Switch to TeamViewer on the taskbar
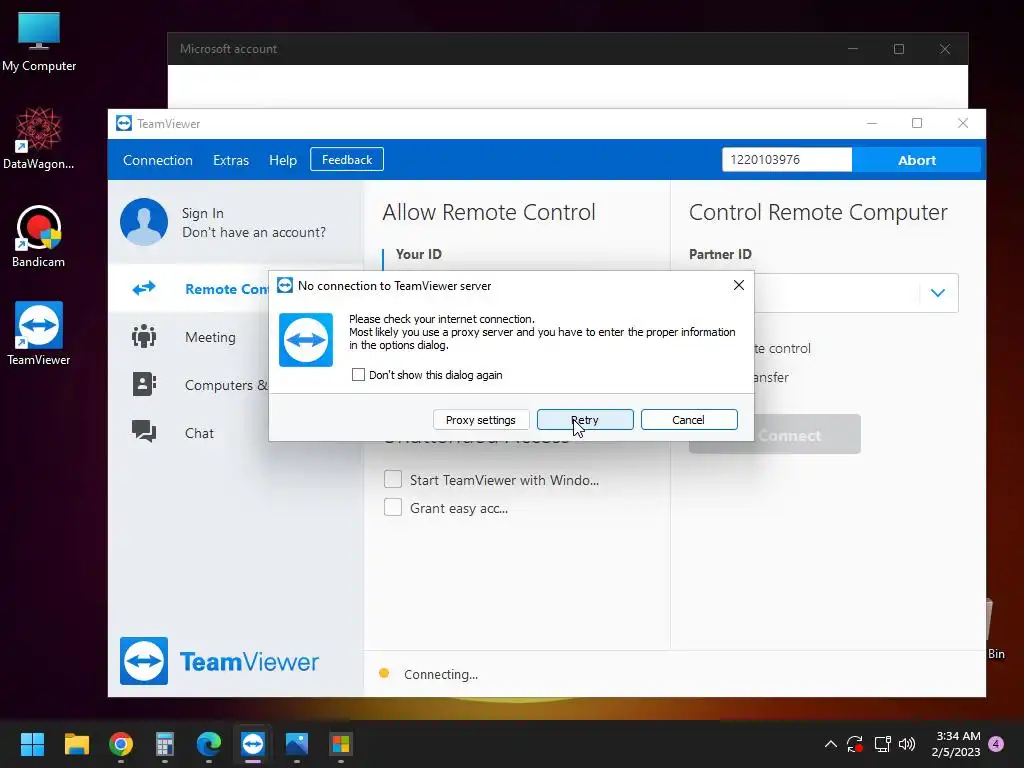Screen dimensions: 1024x768 pos(253,744)
